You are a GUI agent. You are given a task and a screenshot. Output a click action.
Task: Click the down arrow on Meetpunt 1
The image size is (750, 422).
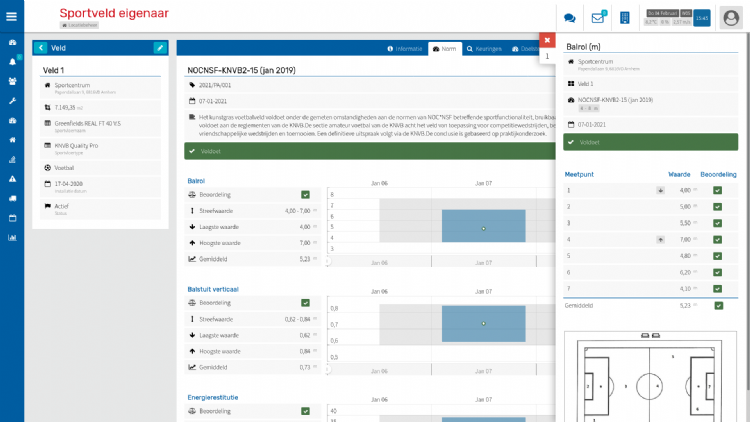point(660,190)
